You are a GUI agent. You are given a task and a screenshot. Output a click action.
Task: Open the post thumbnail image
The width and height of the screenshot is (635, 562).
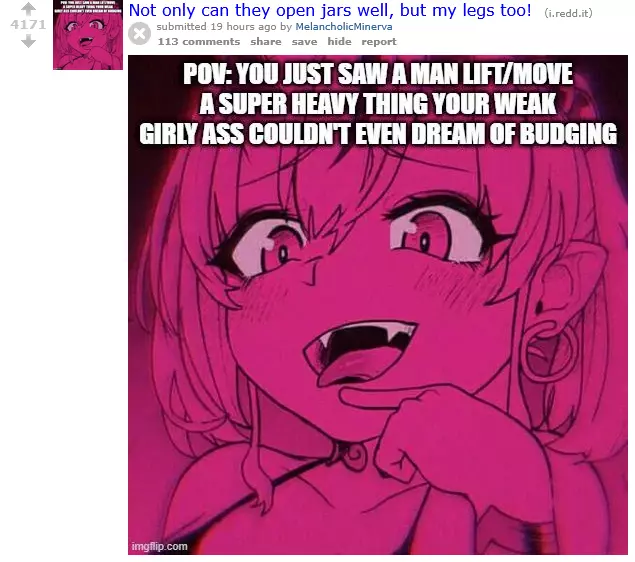tap(88, 35)
